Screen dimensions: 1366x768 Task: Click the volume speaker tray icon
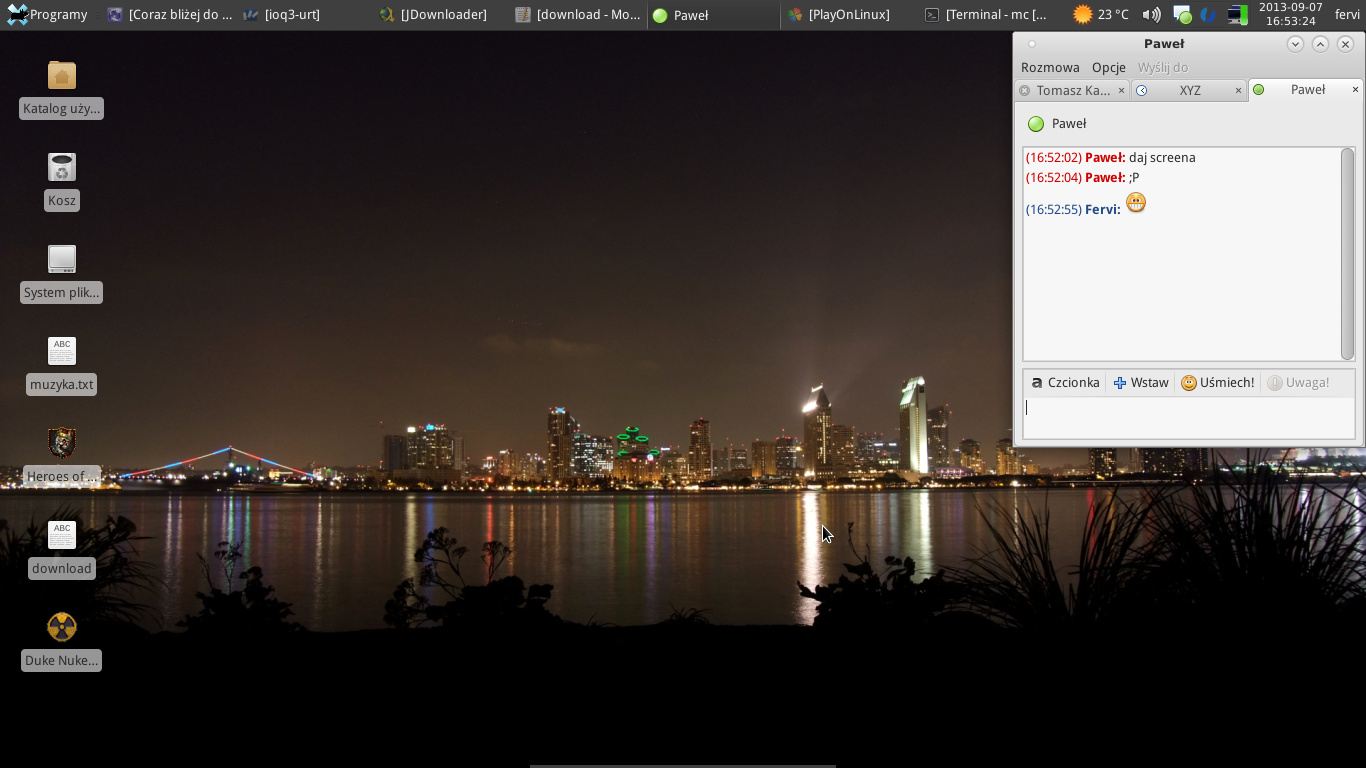pyautogui.click(x=1152, y=15)
